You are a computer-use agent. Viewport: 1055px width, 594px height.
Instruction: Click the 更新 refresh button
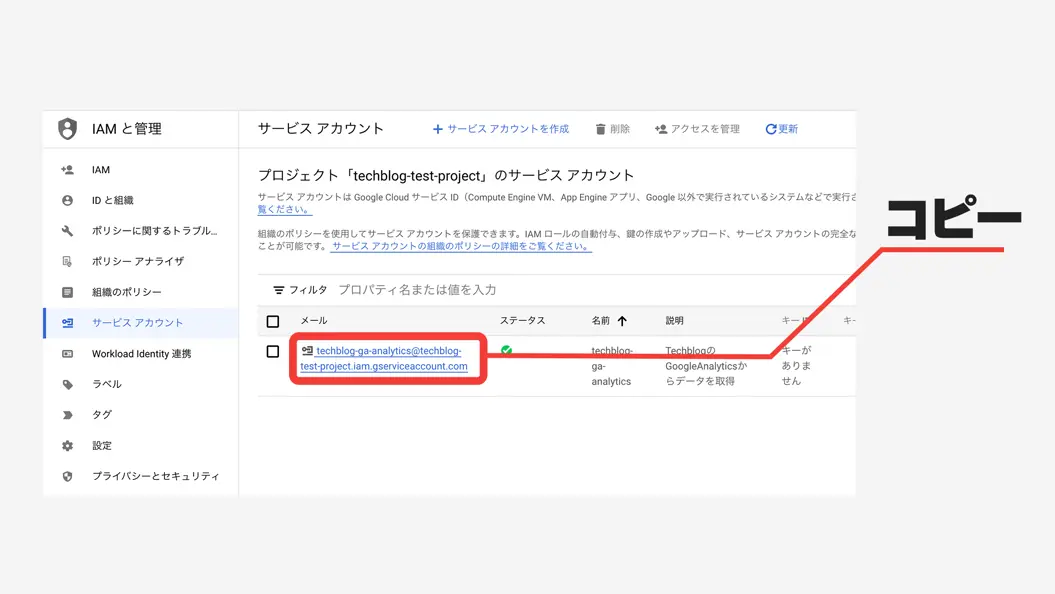781,129
